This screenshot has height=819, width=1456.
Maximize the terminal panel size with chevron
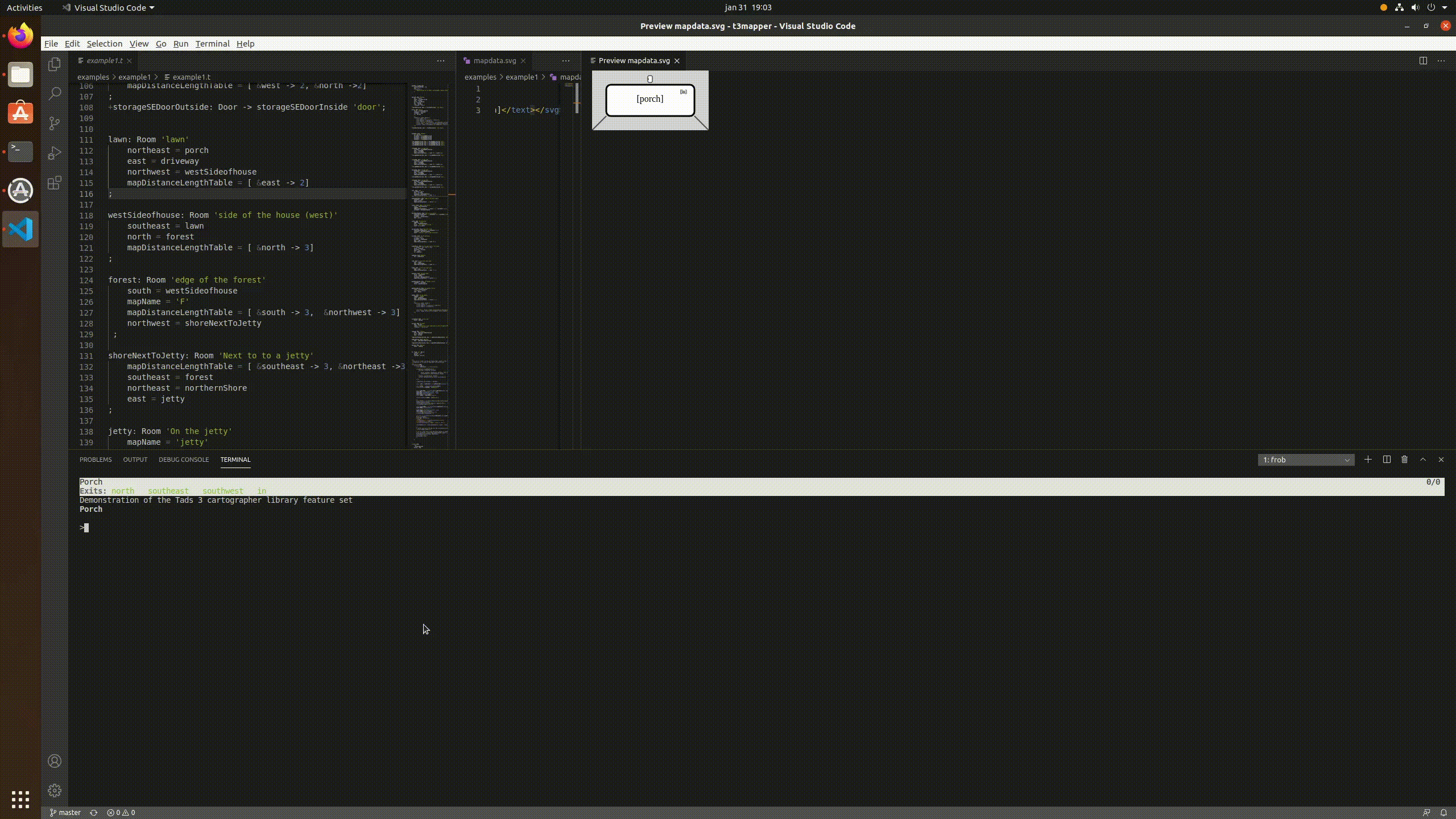pos(1423,460)
